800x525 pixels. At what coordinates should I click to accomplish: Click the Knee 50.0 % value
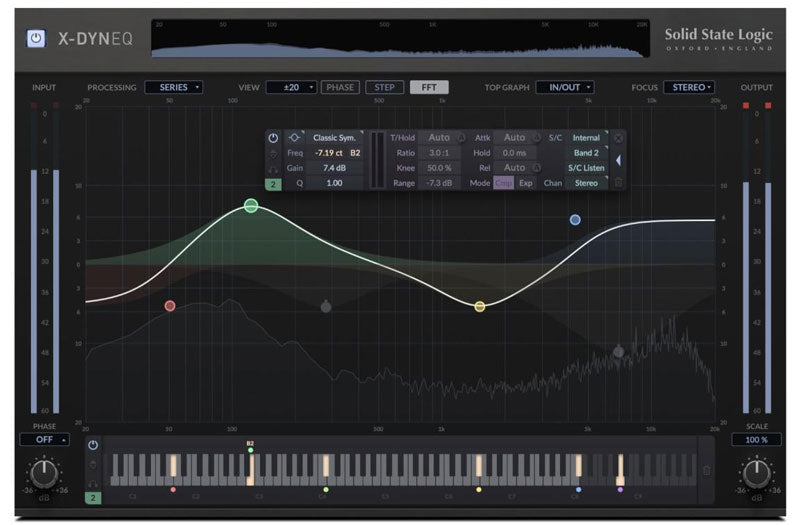pos(439,168)
